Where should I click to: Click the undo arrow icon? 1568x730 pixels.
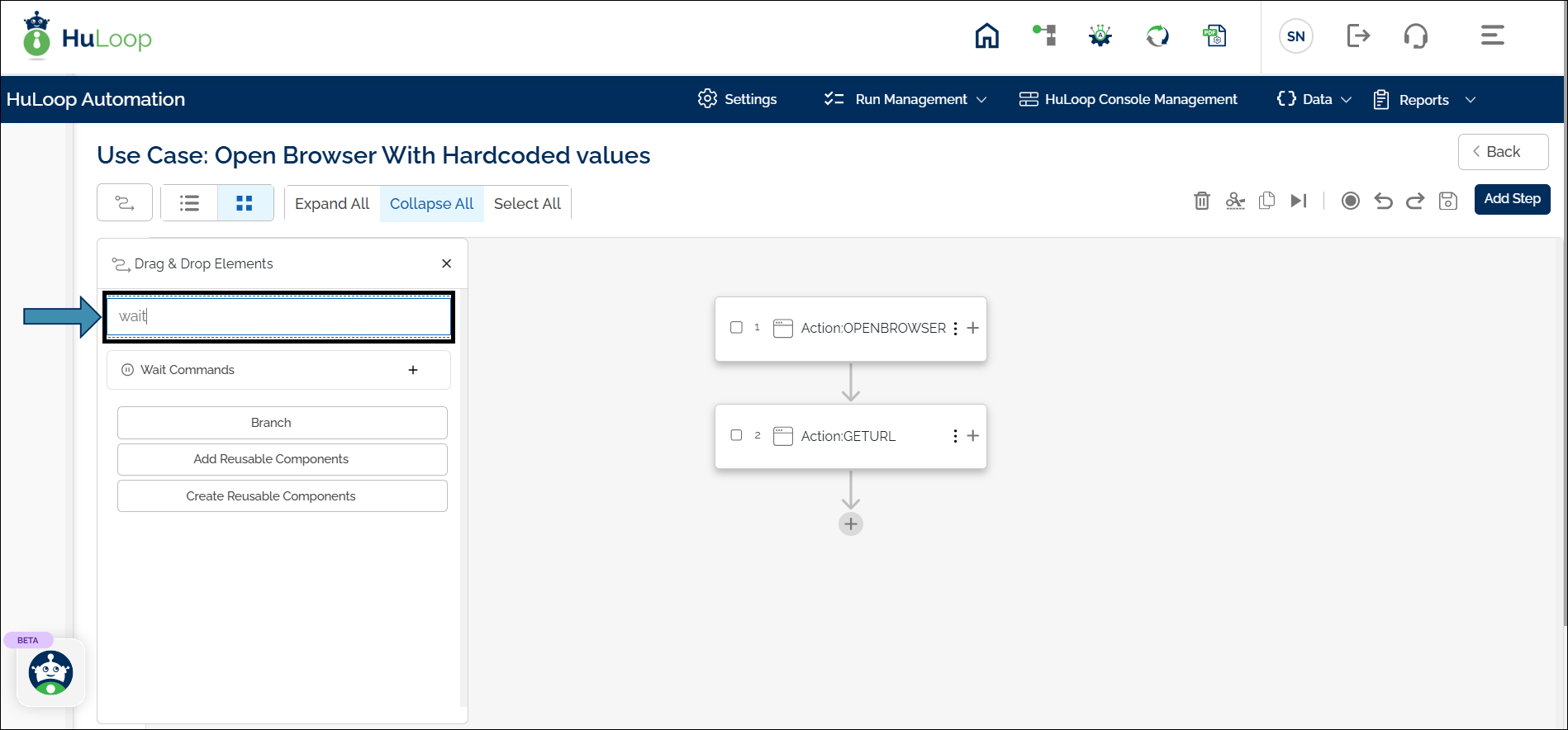point(1383,201)
